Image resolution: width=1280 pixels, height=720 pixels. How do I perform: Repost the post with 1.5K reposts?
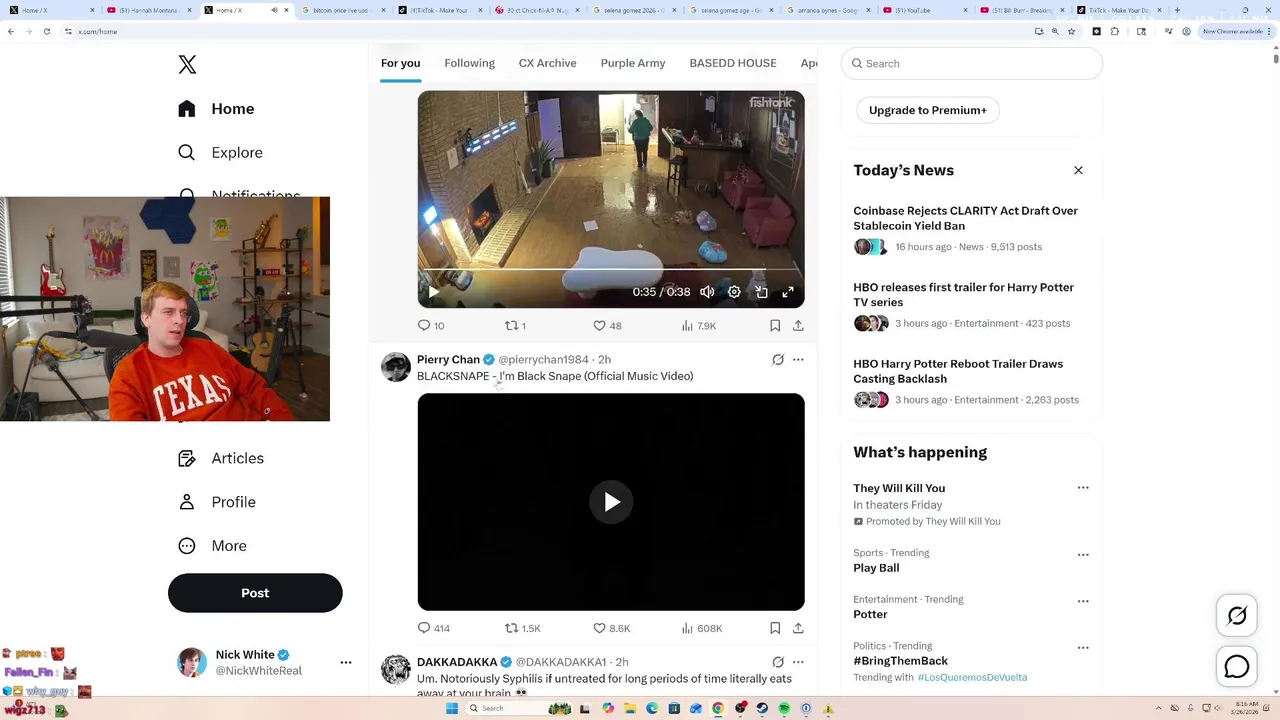(x=522, y=628)
